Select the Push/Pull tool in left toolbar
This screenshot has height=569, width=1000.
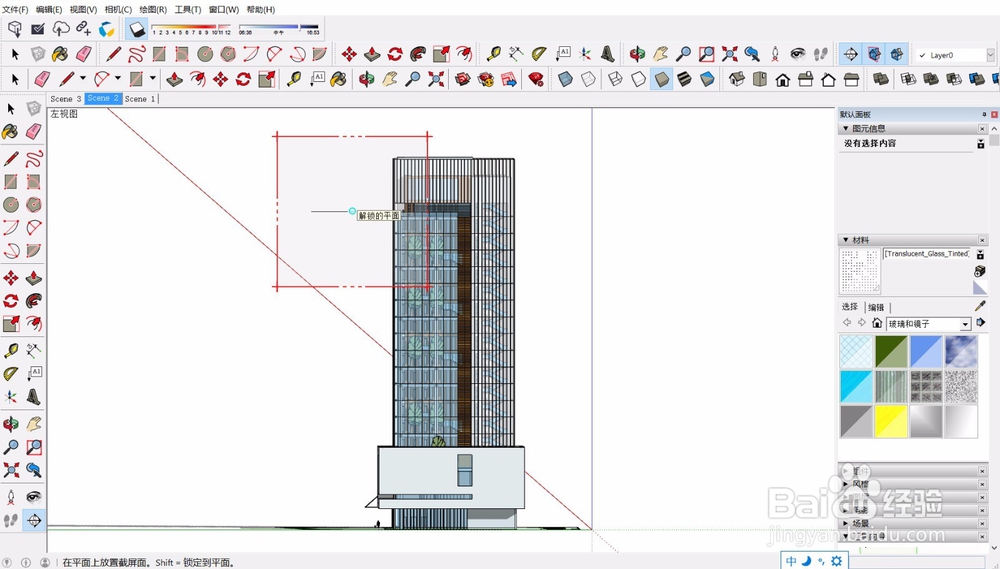[34, 277]
